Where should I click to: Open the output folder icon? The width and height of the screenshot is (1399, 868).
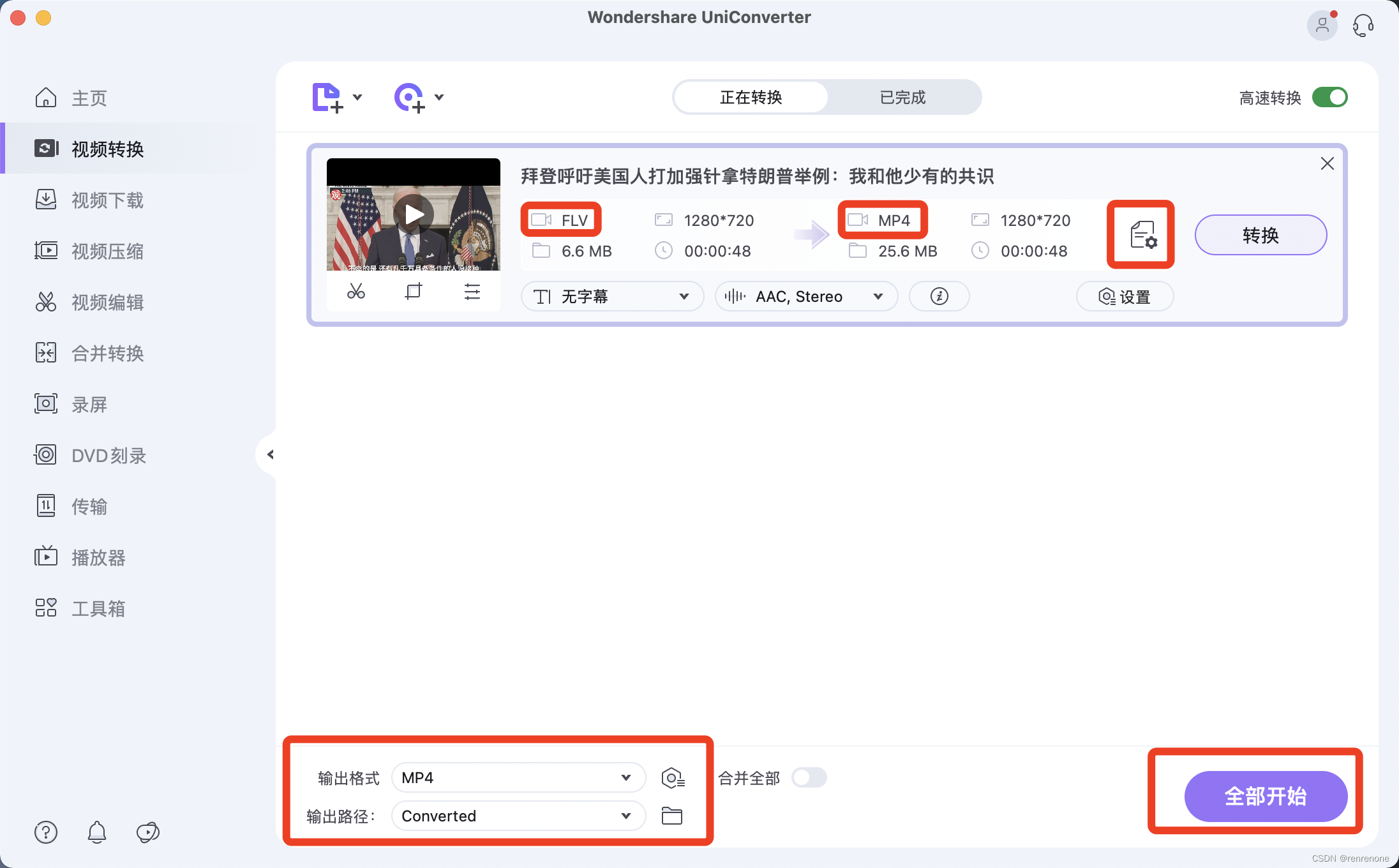click(x=671, y=816)
